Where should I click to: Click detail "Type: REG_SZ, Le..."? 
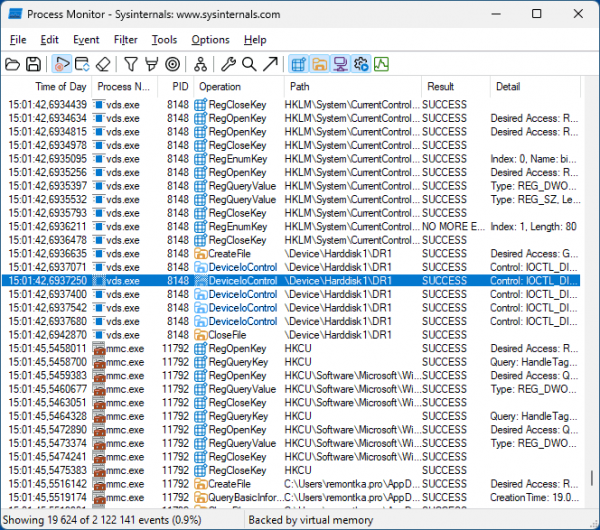[x=535, y=199]
